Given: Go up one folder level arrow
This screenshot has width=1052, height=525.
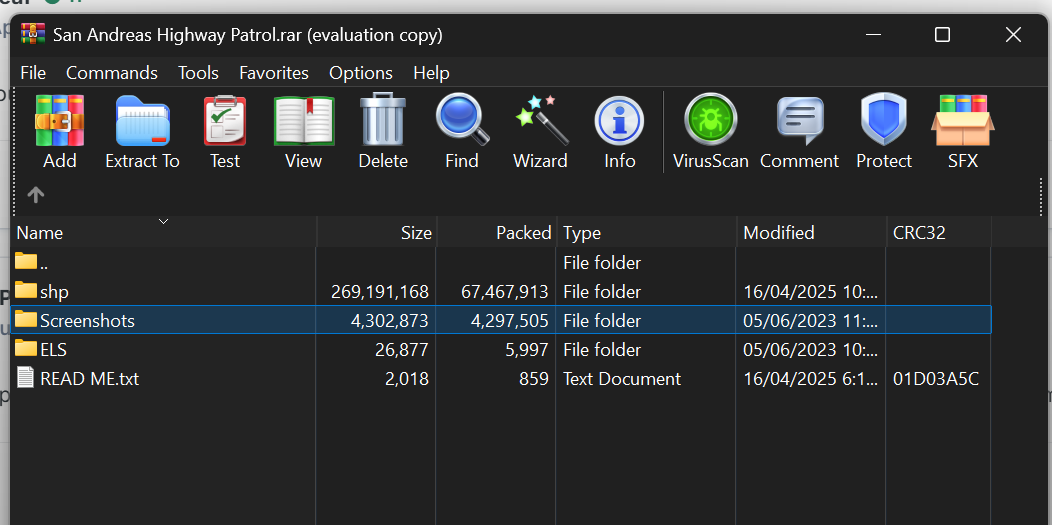Looking at the screenshot, I should (x=36, y=195).
